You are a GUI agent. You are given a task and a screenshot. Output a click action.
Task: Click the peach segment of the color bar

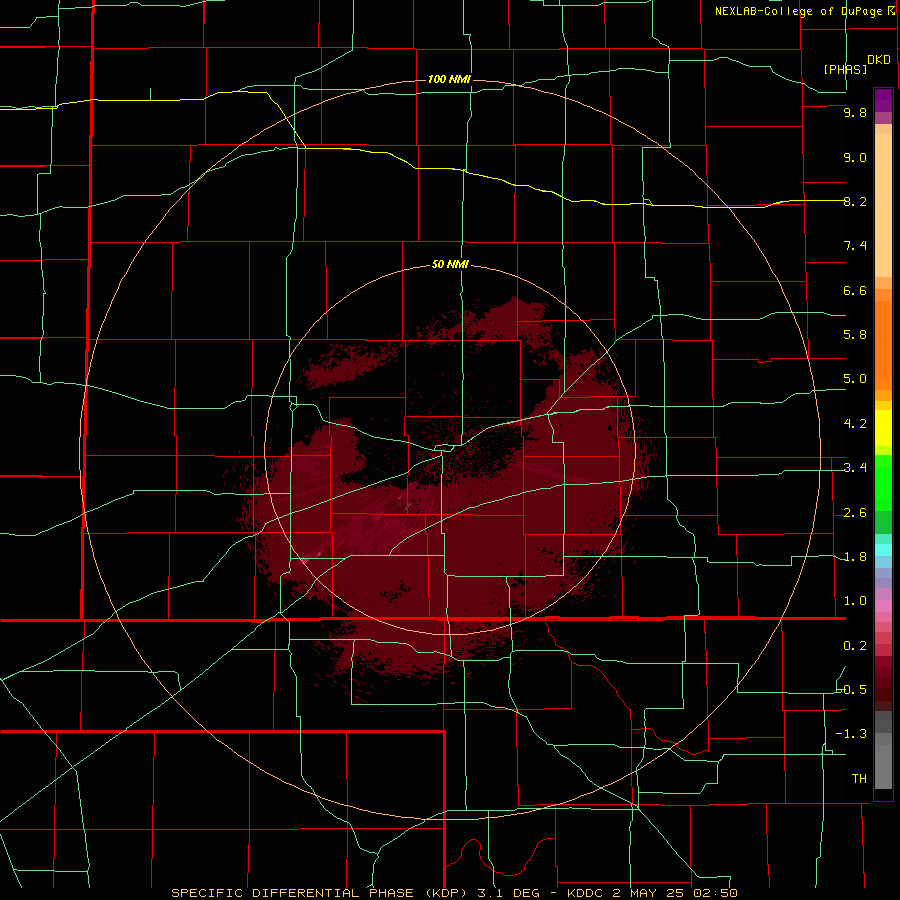(883, 205)
